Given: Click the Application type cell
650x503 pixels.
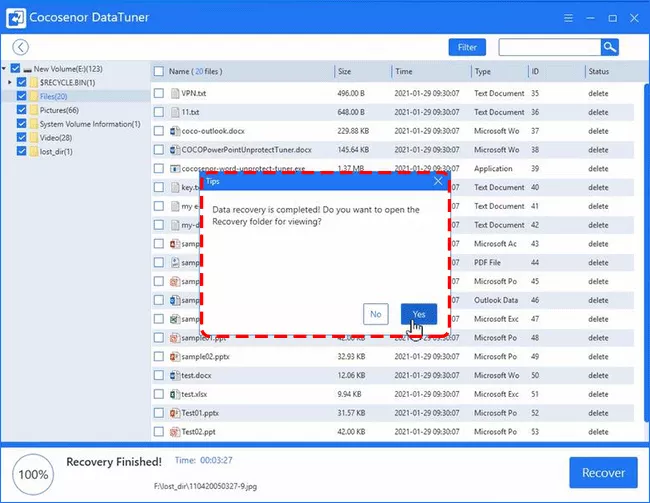Looking at the screenshot, I should click(493, 168).
